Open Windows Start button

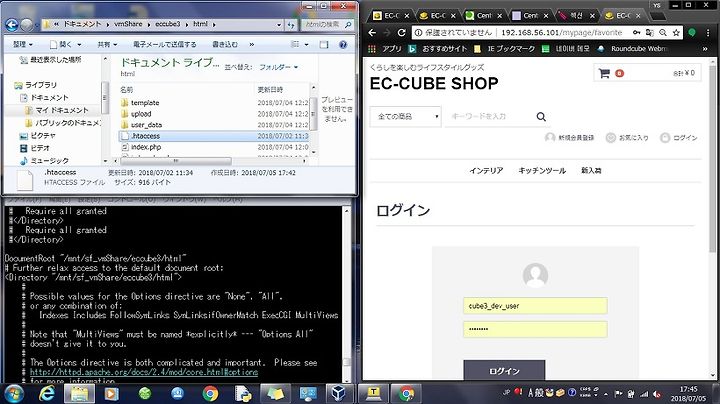click(14, 393)
